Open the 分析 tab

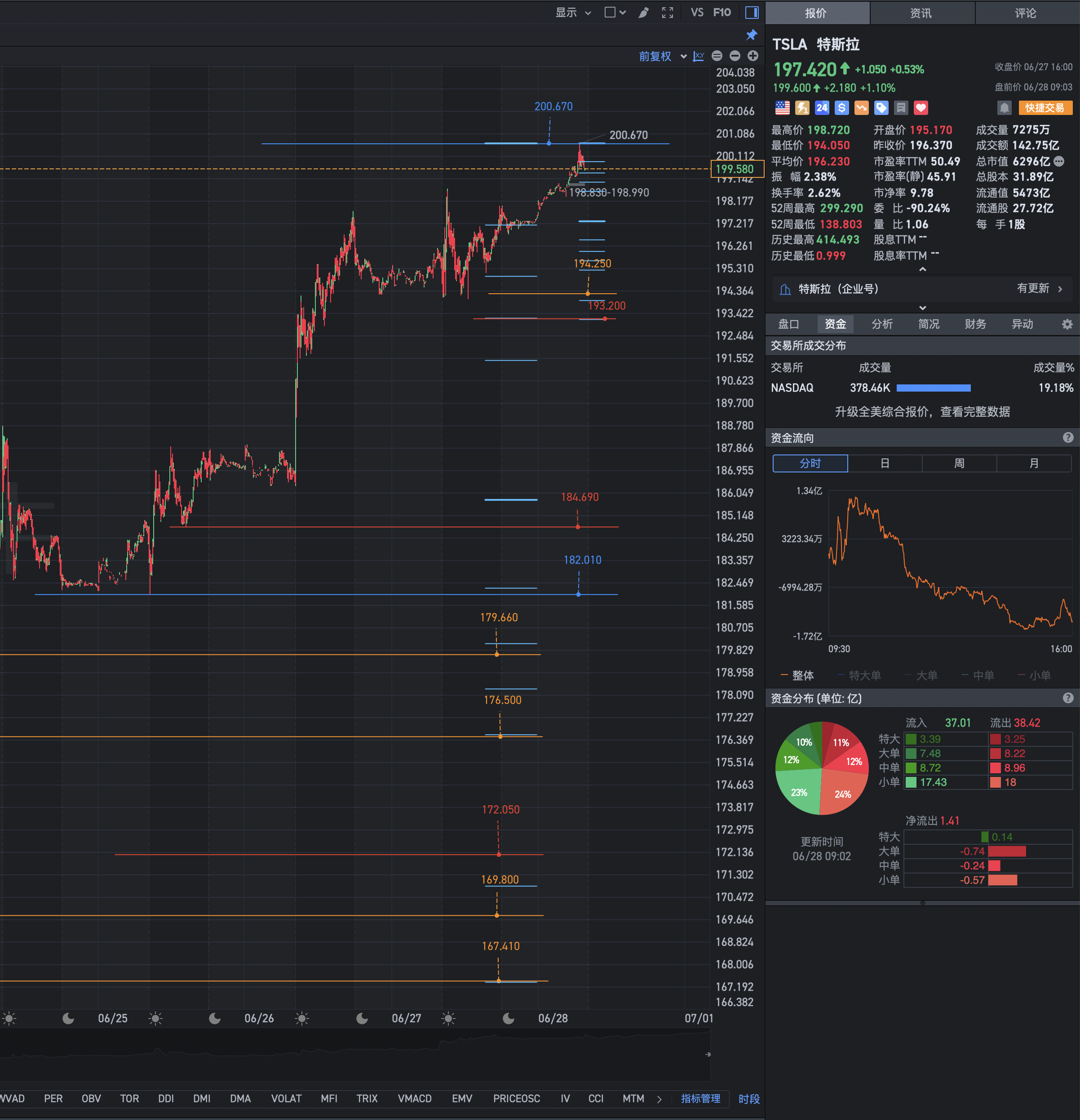click(x=882, y=325)
